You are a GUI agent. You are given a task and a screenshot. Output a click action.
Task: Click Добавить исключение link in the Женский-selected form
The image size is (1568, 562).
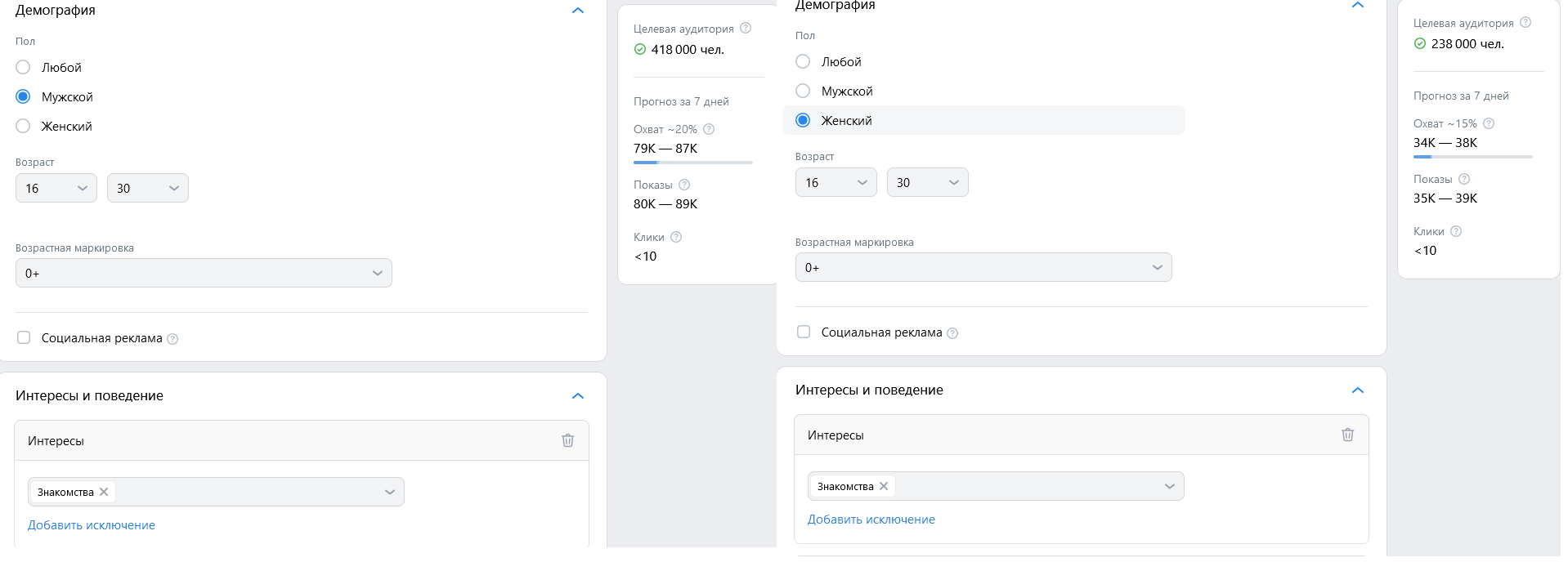tap(871, 520)
